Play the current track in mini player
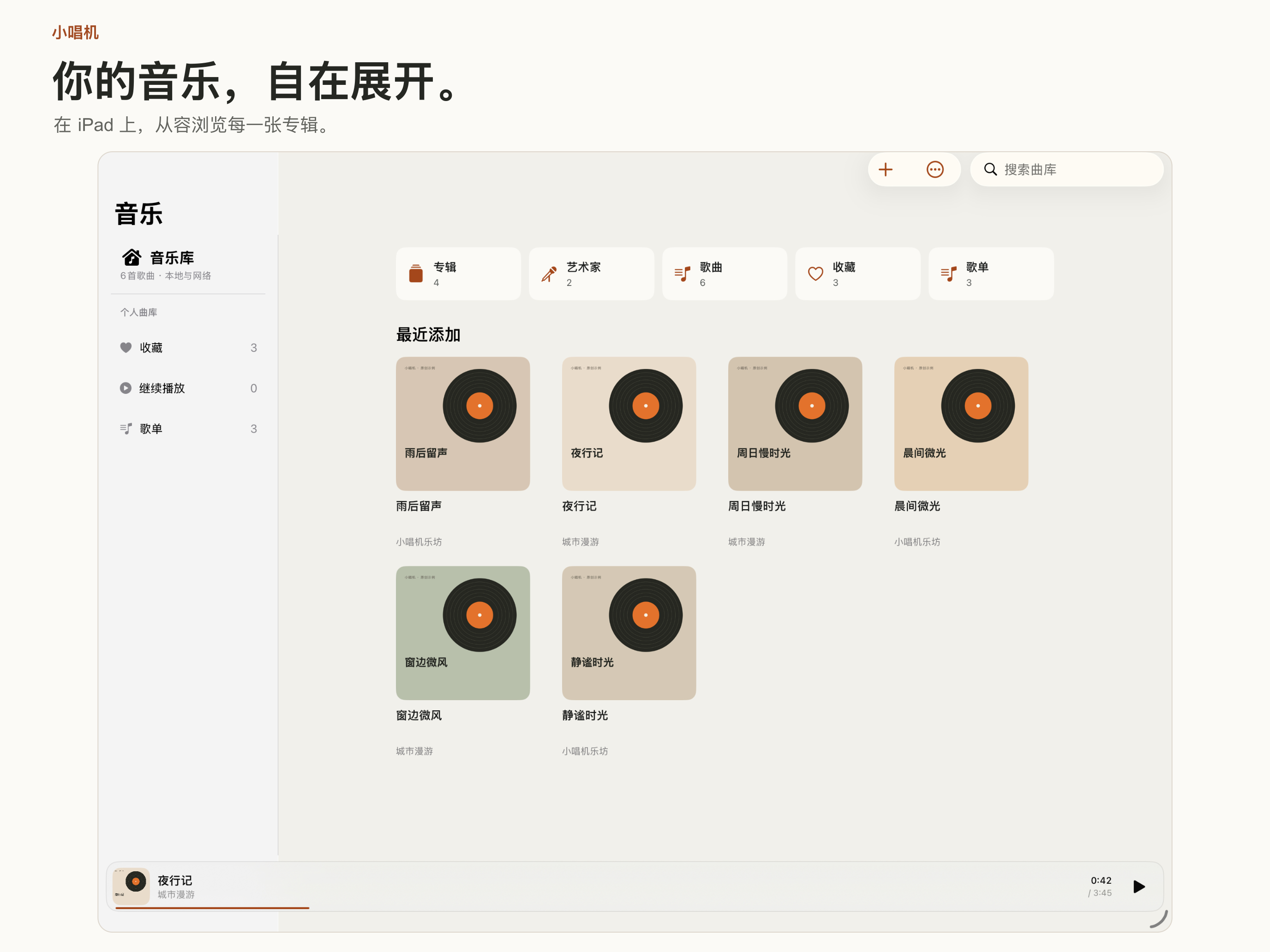 (1139, 887)
